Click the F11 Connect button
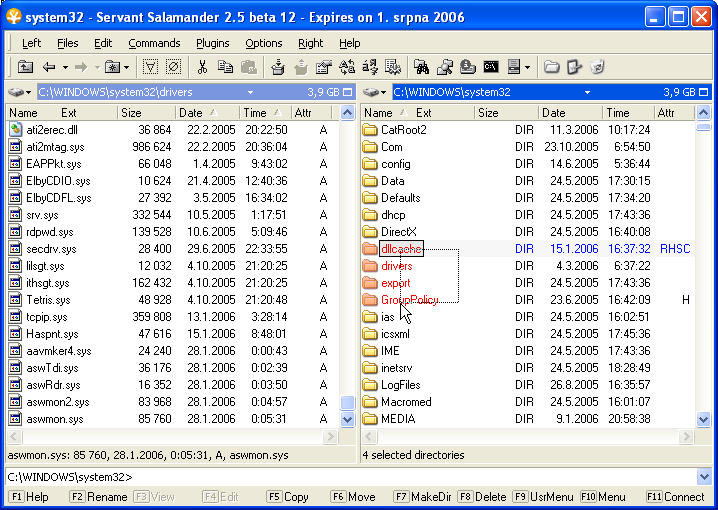This screenshot has width=718, height=510. [675, 497]
